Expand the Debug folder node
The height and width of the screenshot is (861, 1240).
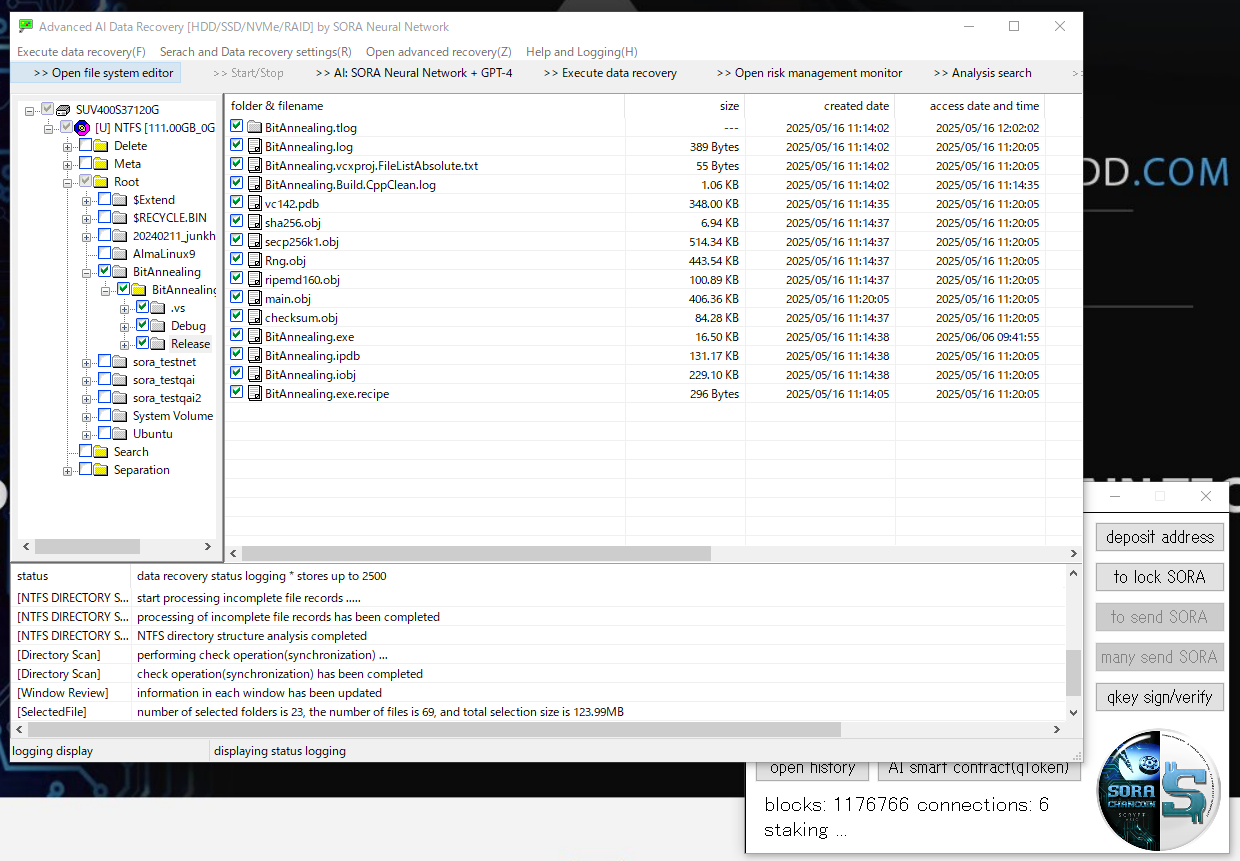point(125,326)
